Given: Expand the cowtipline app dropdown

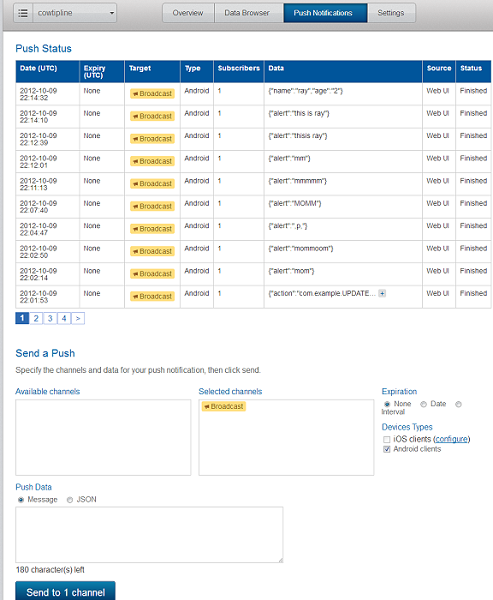Looking at the screenshot, I should [75, 13].
